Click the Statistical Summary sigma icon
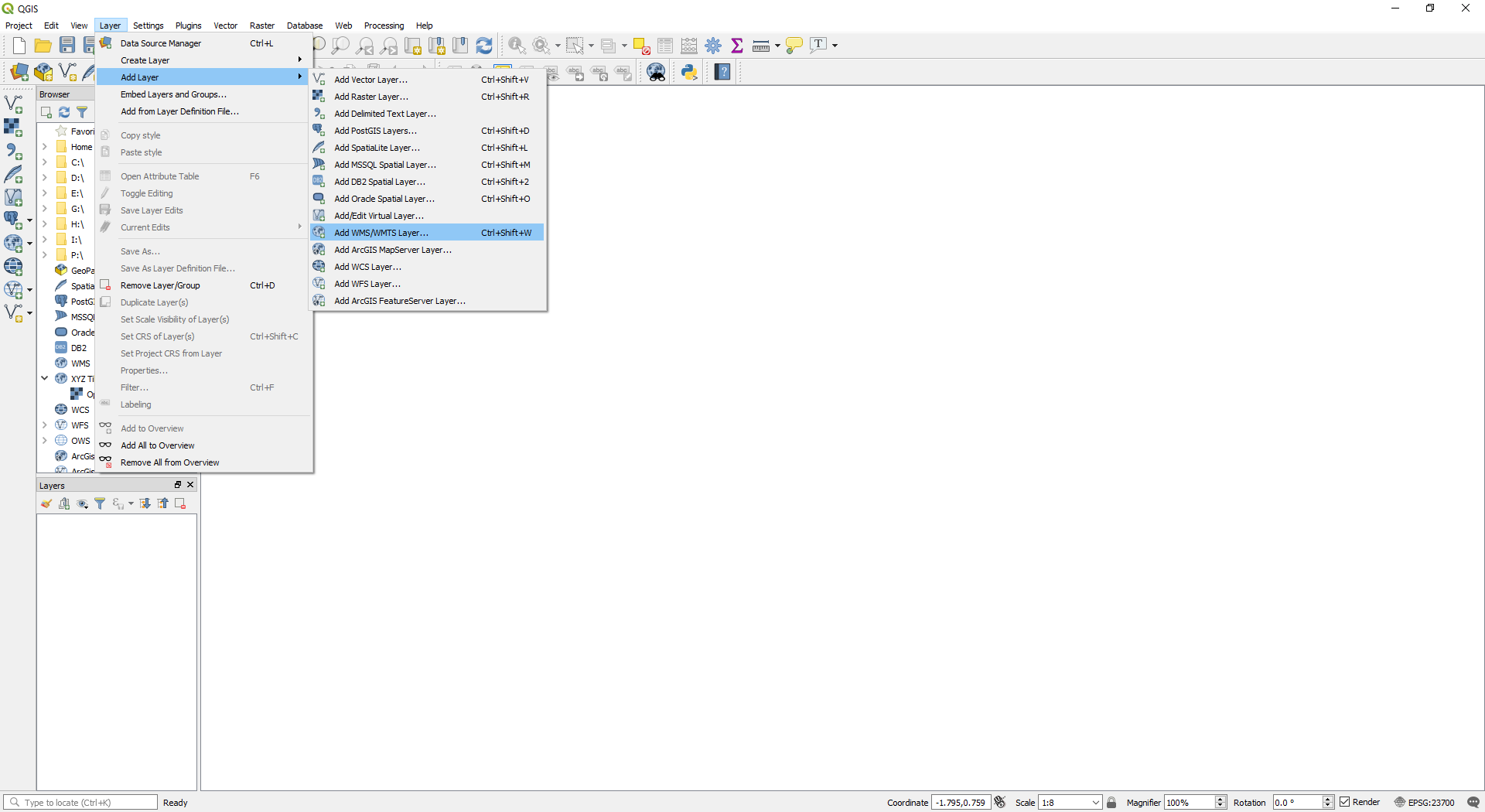 tap(737, 46)
